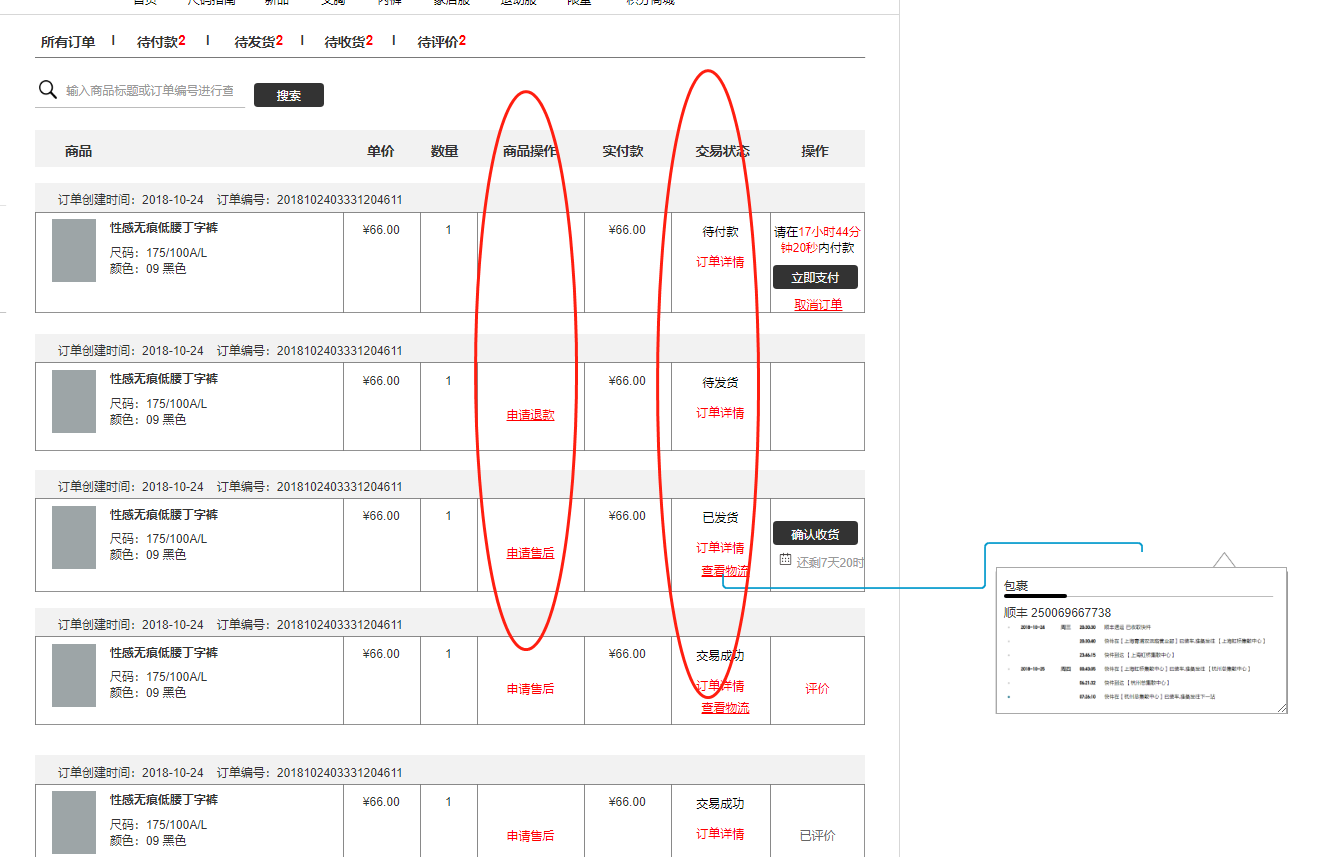The width and height of the screenshot is (1332, 857).
Task: Click the 确认收货 button
Action: click(x=815, y=533)
